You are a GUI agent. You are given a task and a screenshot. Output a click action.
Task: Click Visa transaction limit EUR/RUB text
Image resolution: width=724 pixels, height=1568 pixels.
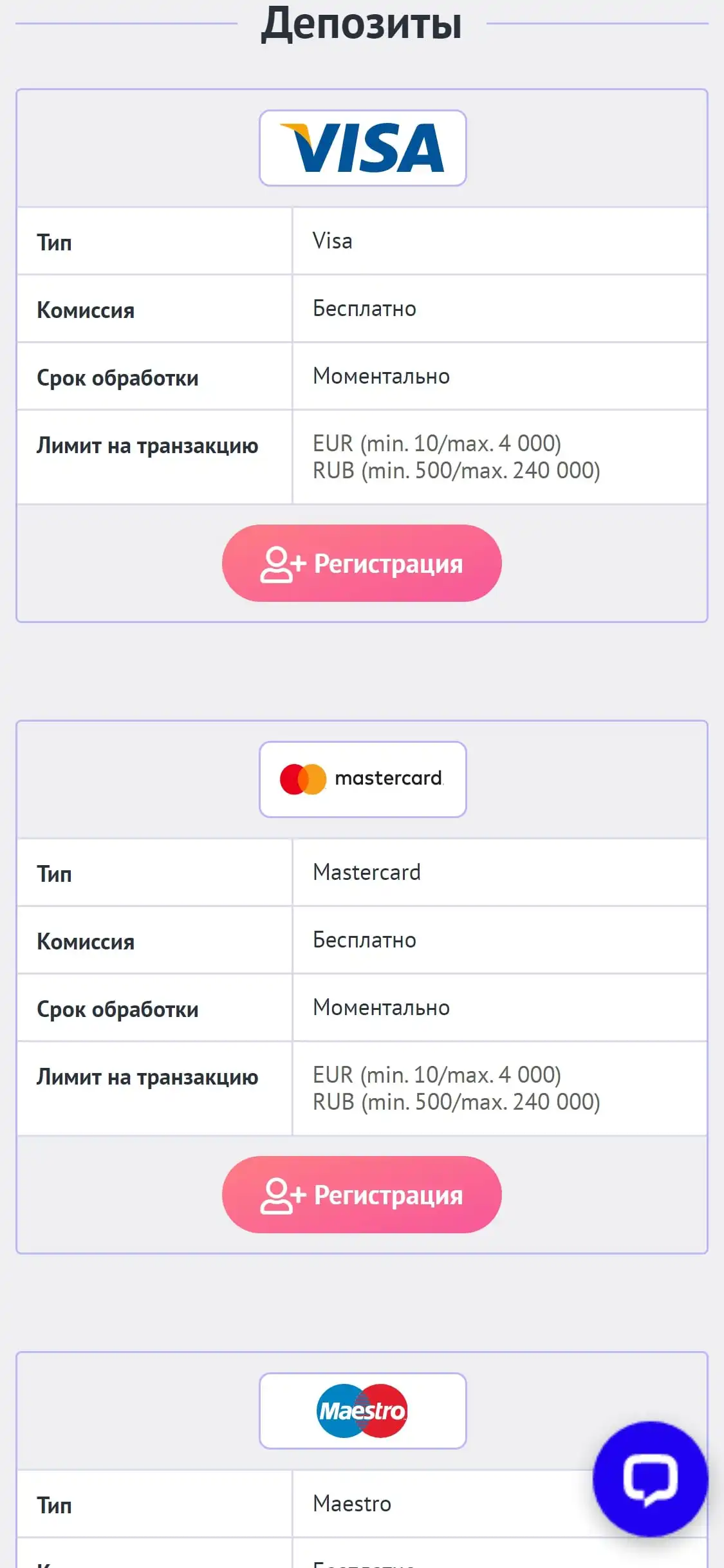(456, 457)
